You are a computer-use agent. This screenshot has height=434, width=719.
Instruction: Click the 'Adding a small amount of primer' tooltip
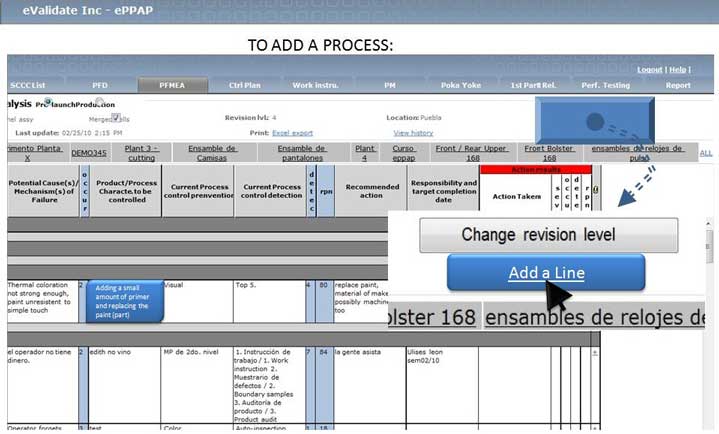tap(125, 301)
